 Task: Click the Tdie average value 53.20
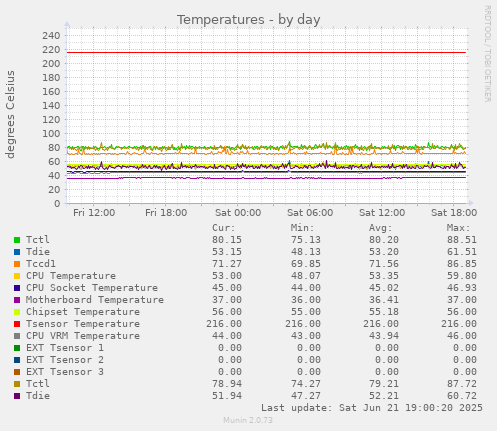click(384, 252)
